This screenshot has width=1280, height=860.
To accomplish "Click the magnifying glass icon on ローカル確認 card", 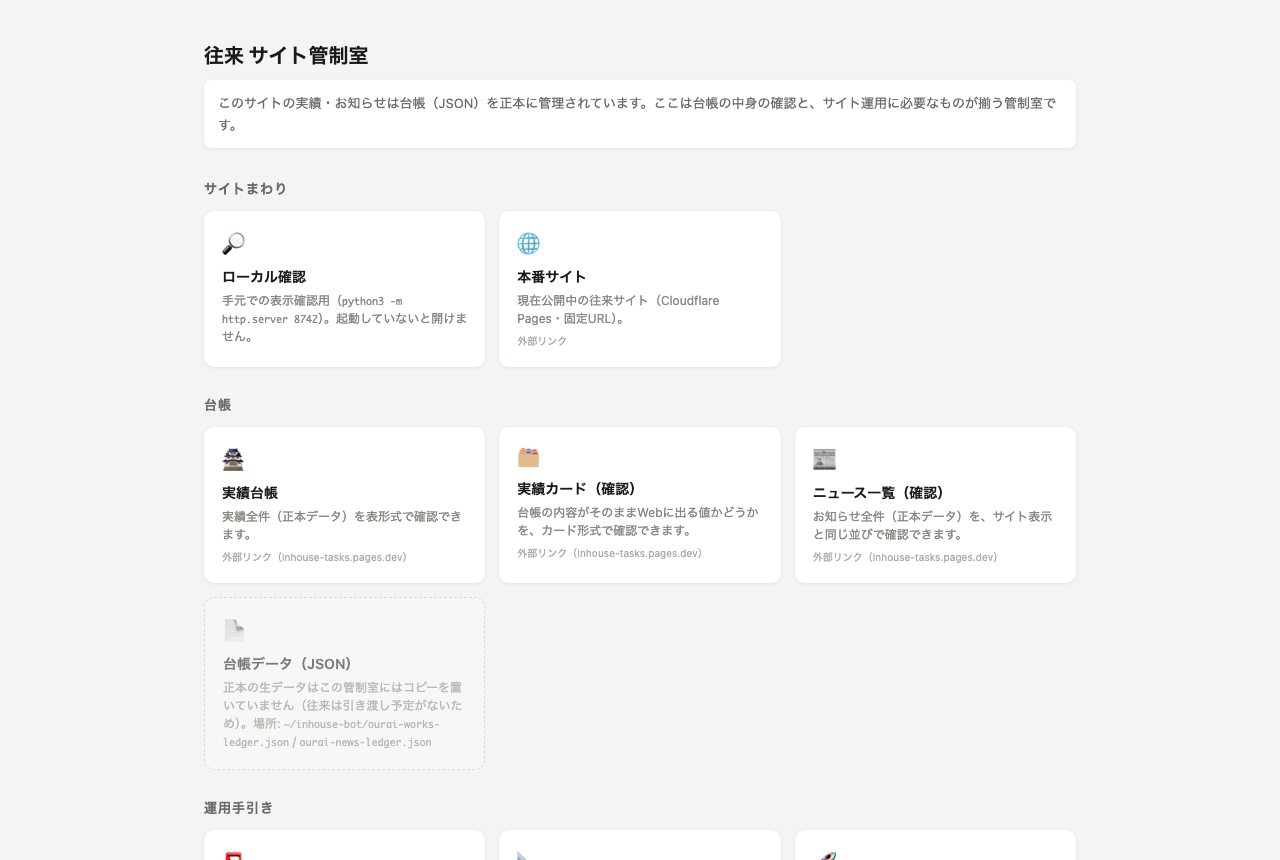I will 233,244.
